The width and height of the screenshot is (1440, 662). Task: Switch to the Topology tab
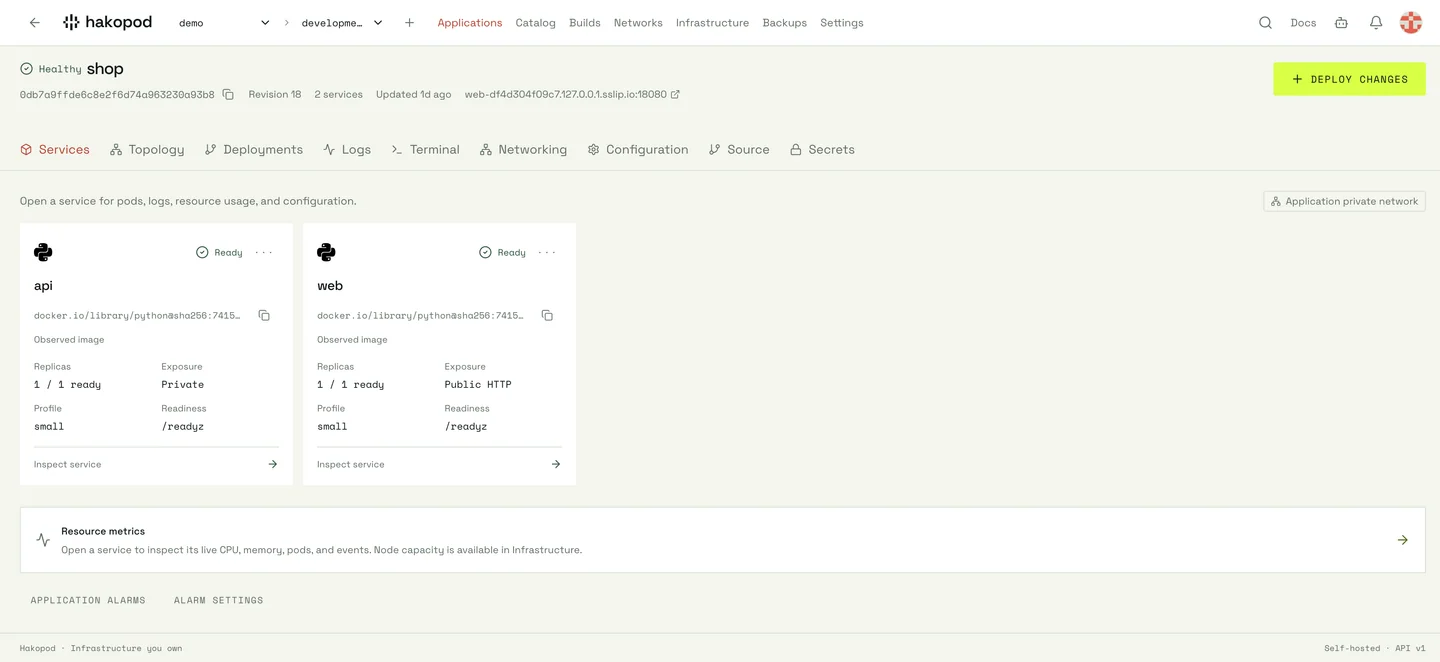tap(147, 149)
